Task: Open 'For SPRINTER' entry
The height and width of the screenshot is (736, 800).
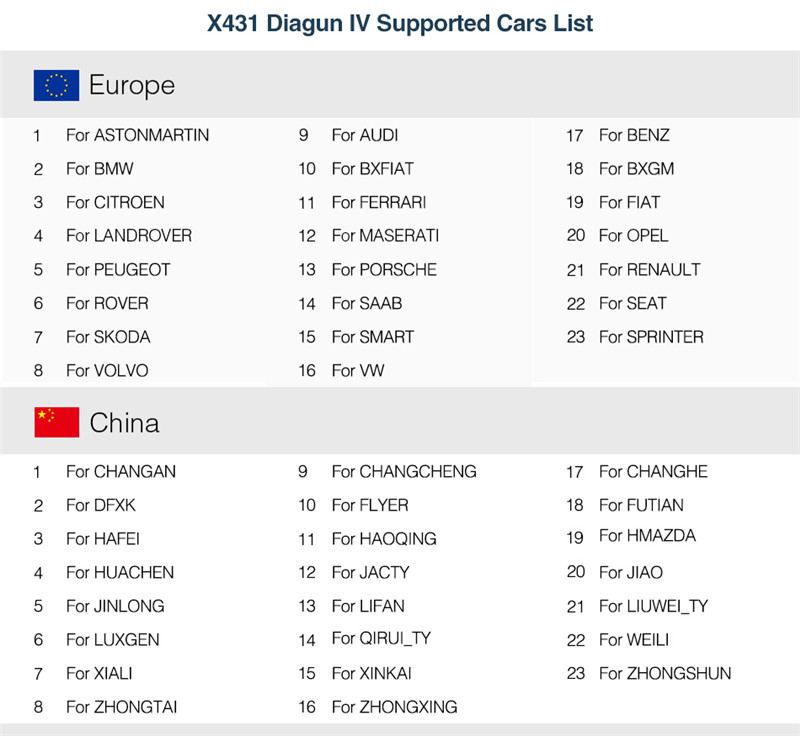Action: tap(651, 337)
